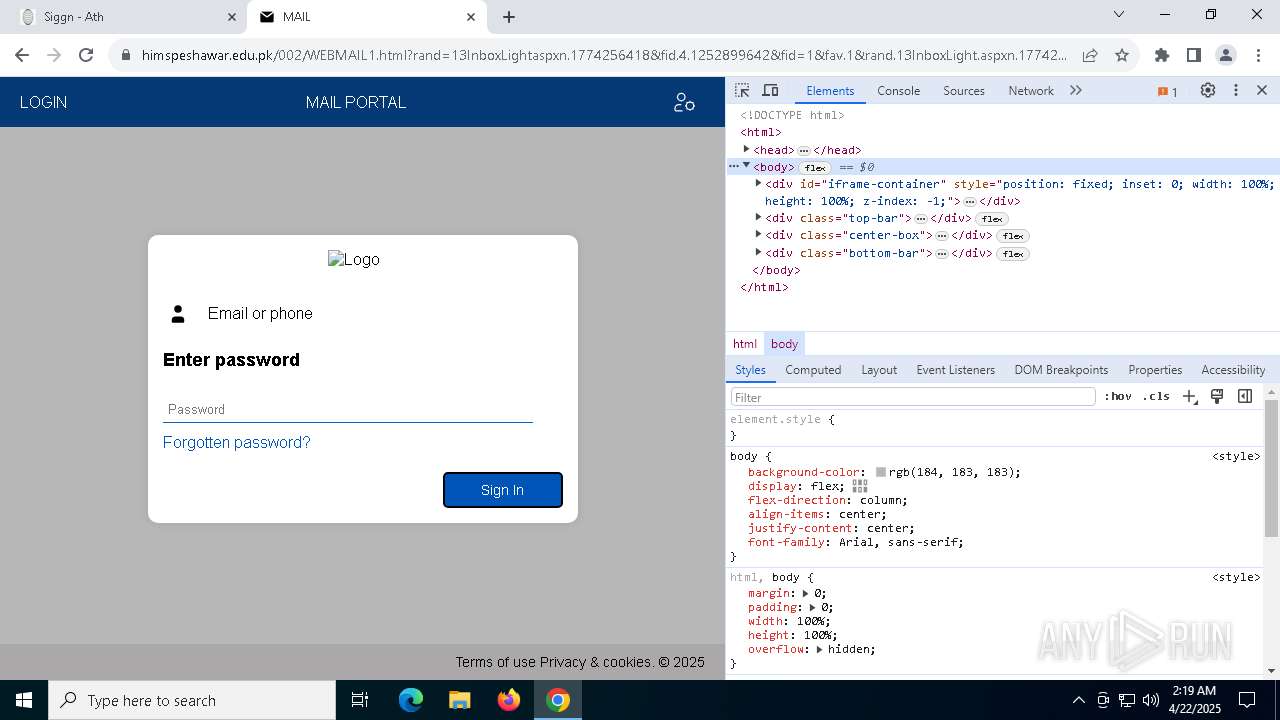
Task: Open File Explorer from taskbar
Action: point(459,700)
